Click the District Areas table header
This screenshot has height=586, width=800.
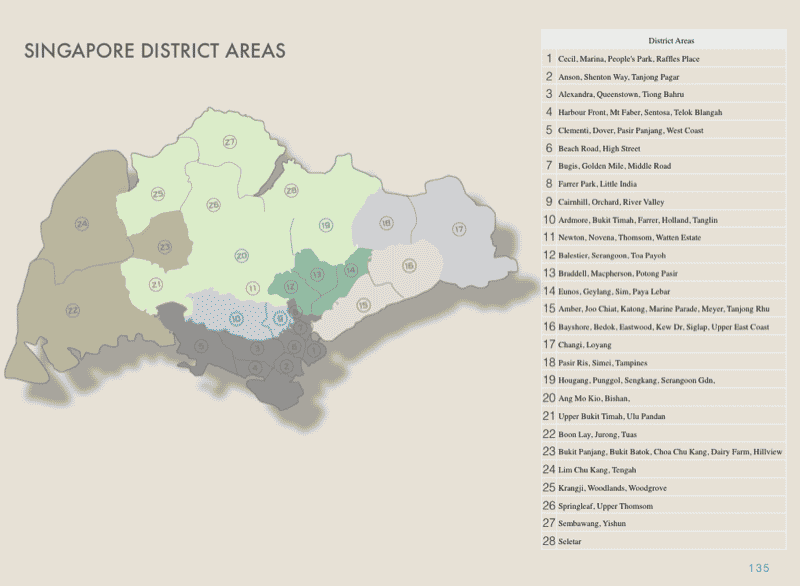[x=664, y=41]
